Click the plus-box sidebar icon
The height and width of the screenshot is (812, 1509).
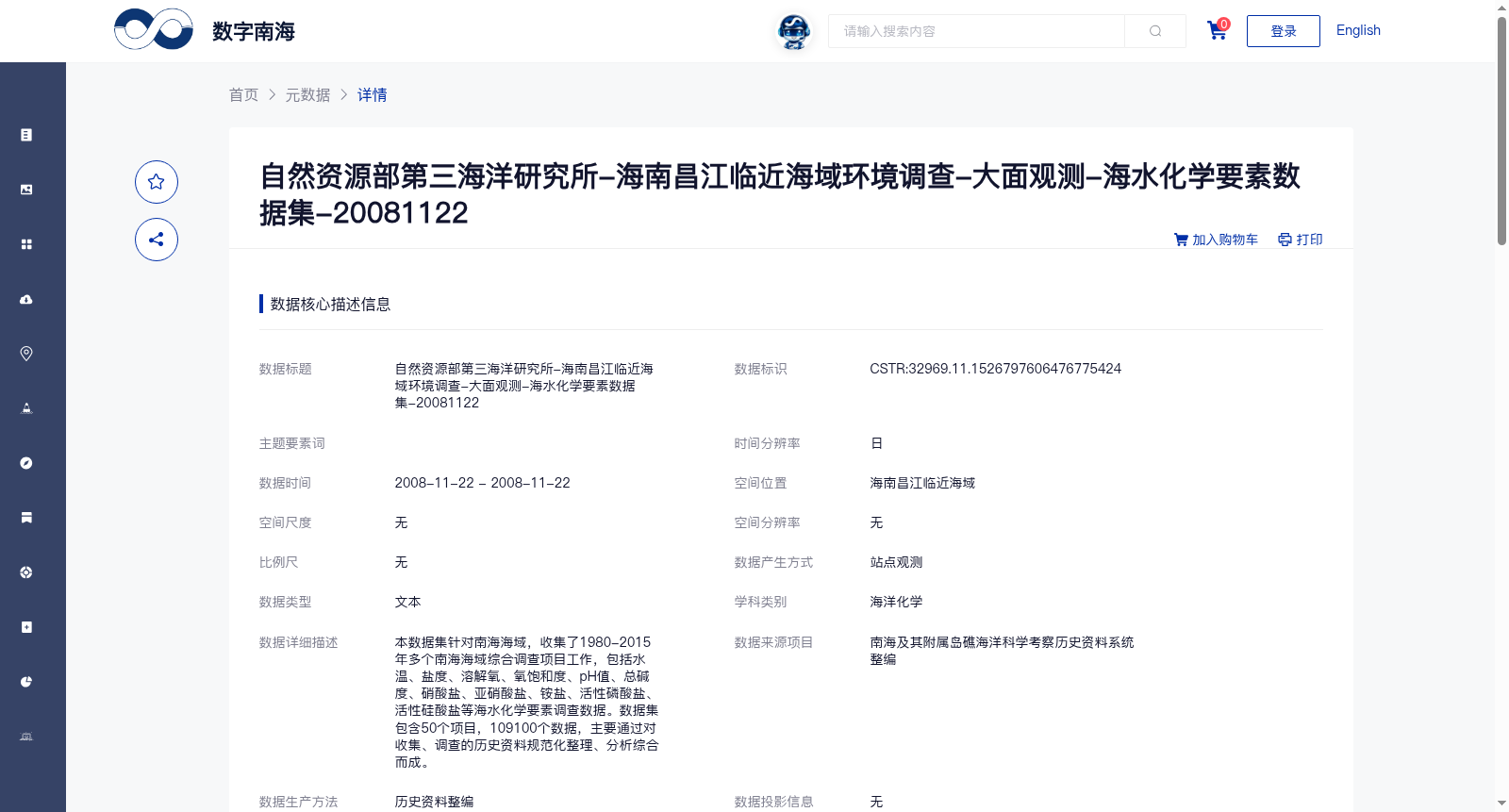coord(26,627)
